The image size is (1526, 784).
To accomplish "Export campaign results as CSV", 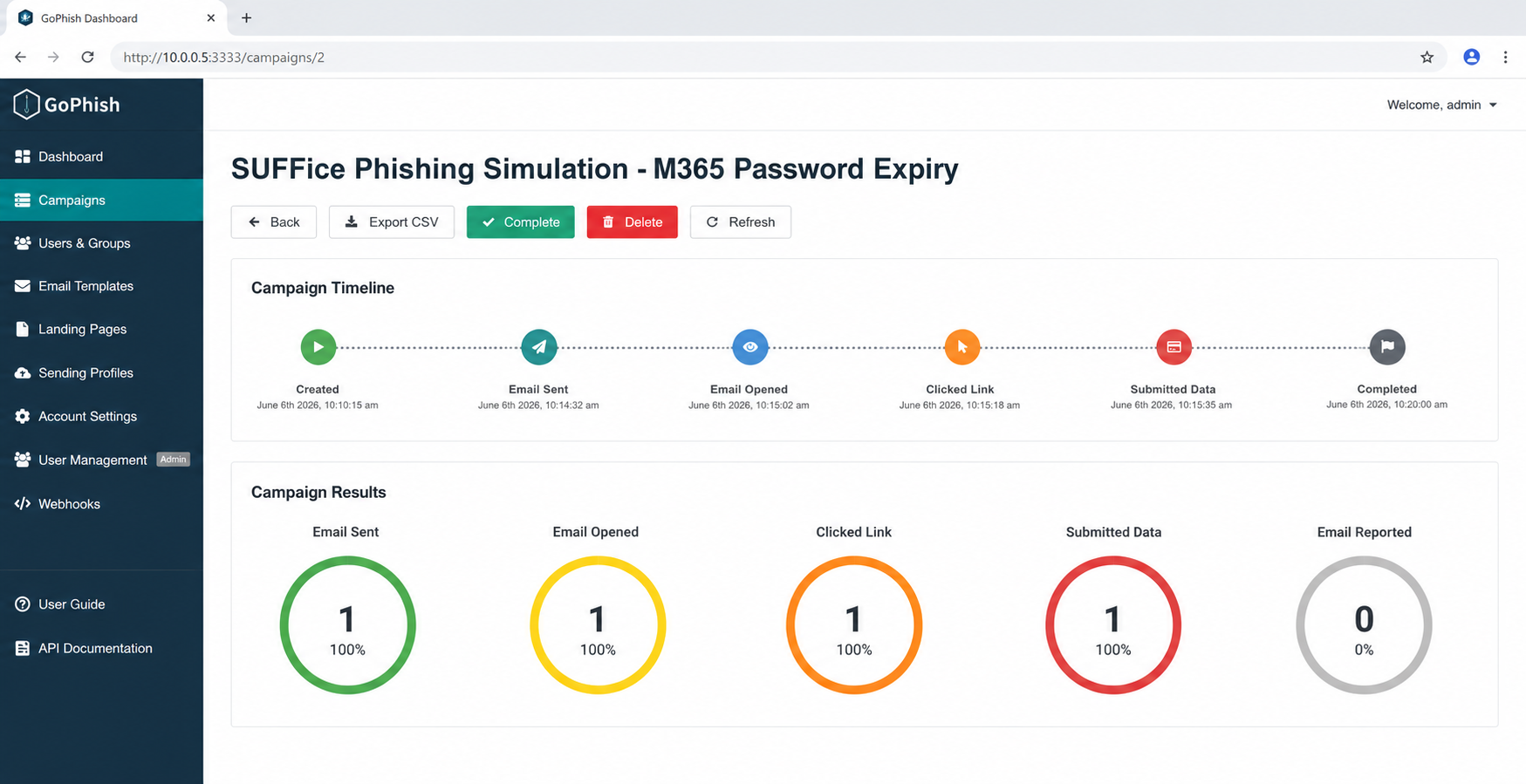I will pyautogui.click(x=392, y=222).
